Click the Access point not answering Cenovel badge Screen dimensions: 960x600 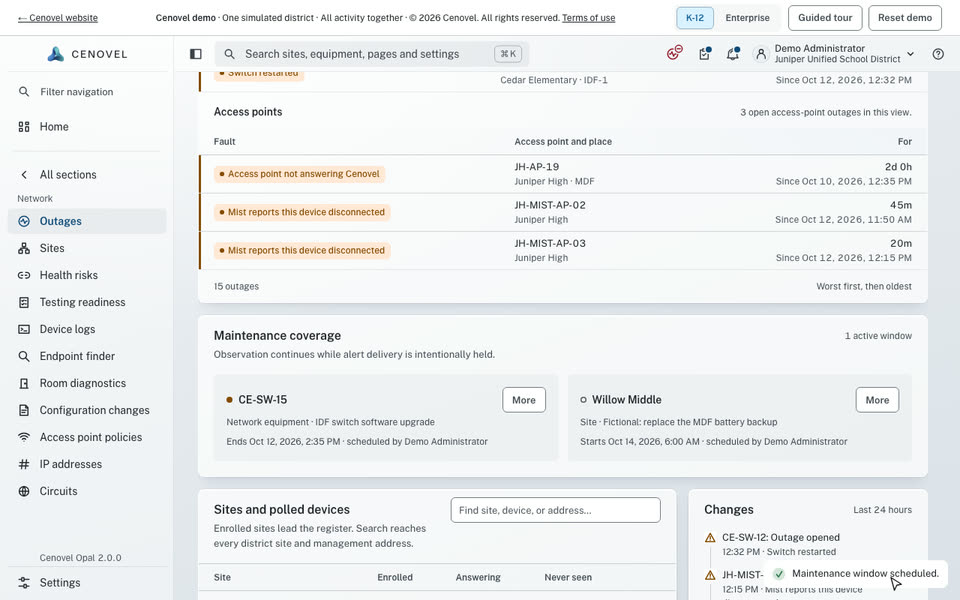(299, 174)
